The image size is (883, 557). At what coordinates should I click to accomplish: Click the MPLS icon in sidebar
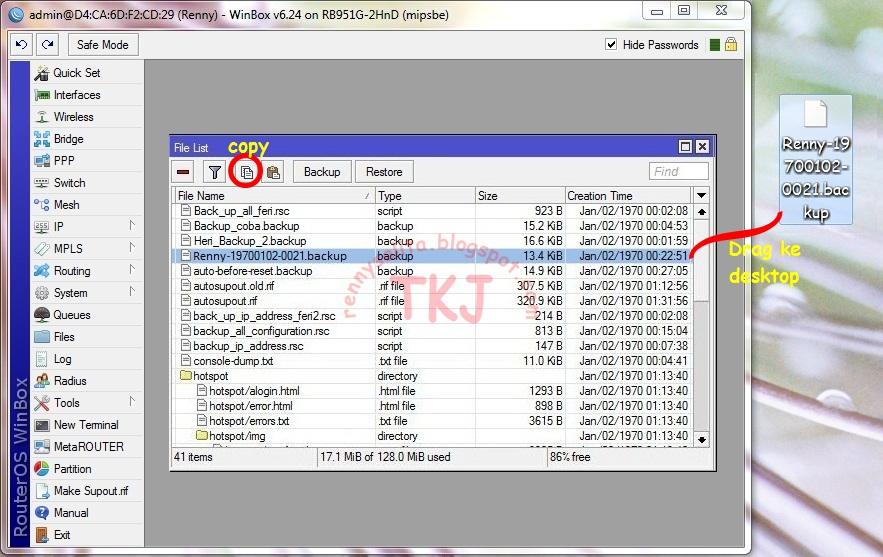click(x=42, y=249)
